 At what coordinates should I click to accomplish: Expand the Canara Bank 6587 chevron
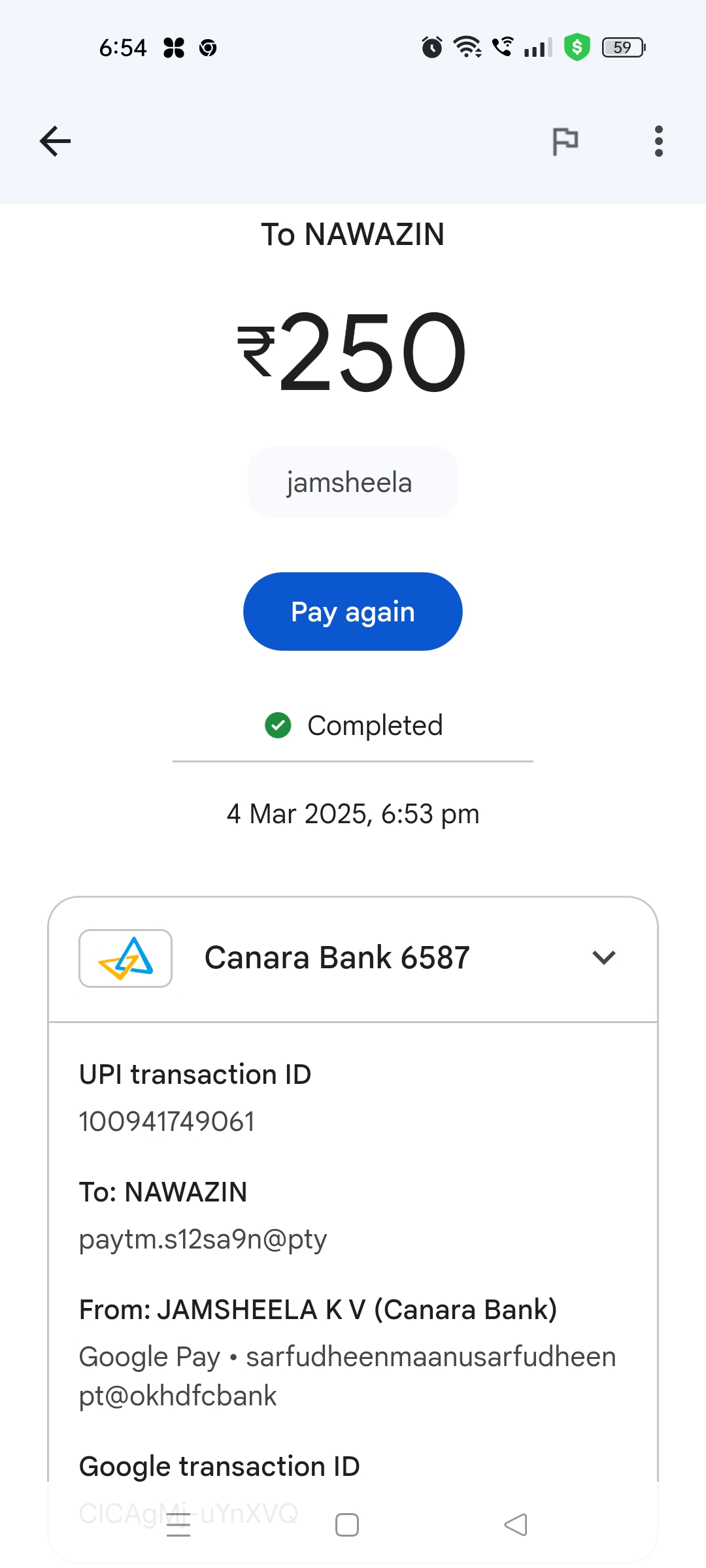[604, 958]
